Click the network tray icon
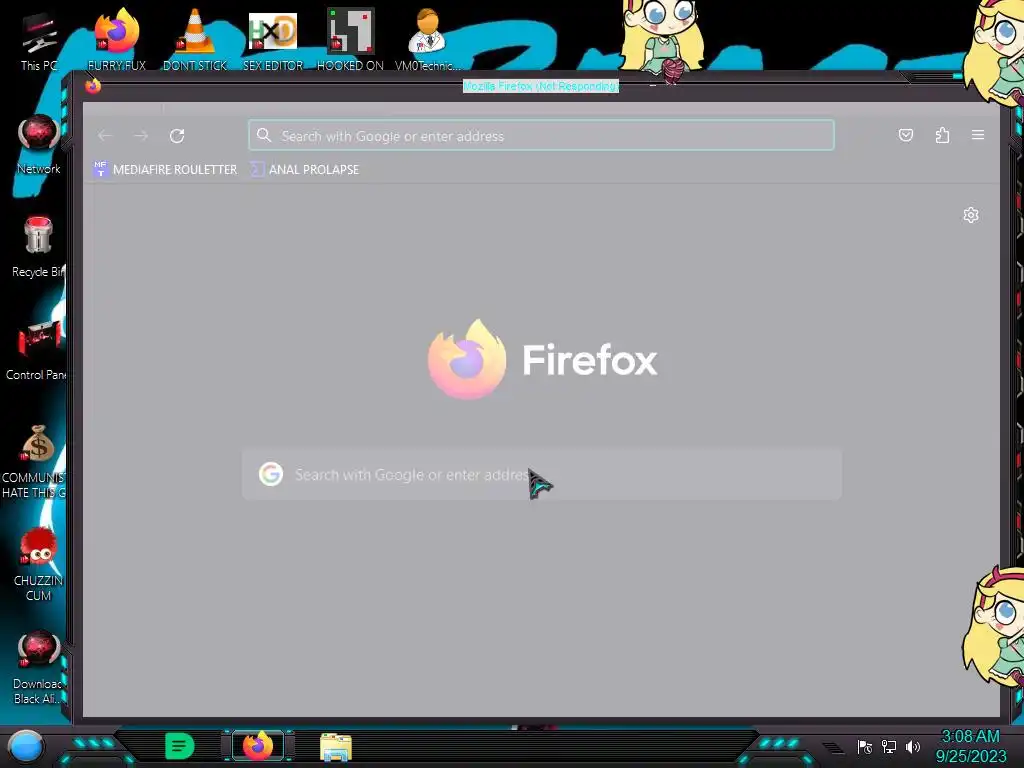The width and height of the screenshot is (1024, 768). tap(889, 746)
